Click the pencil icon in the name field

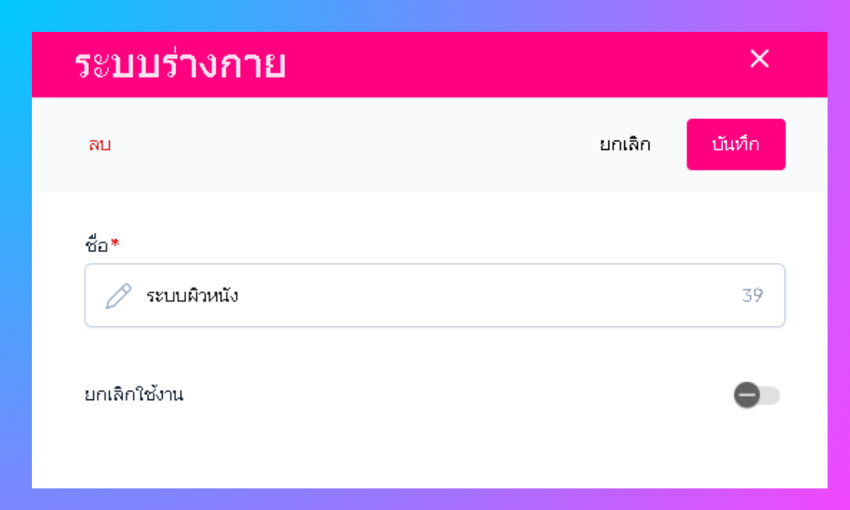pos(118,296)
